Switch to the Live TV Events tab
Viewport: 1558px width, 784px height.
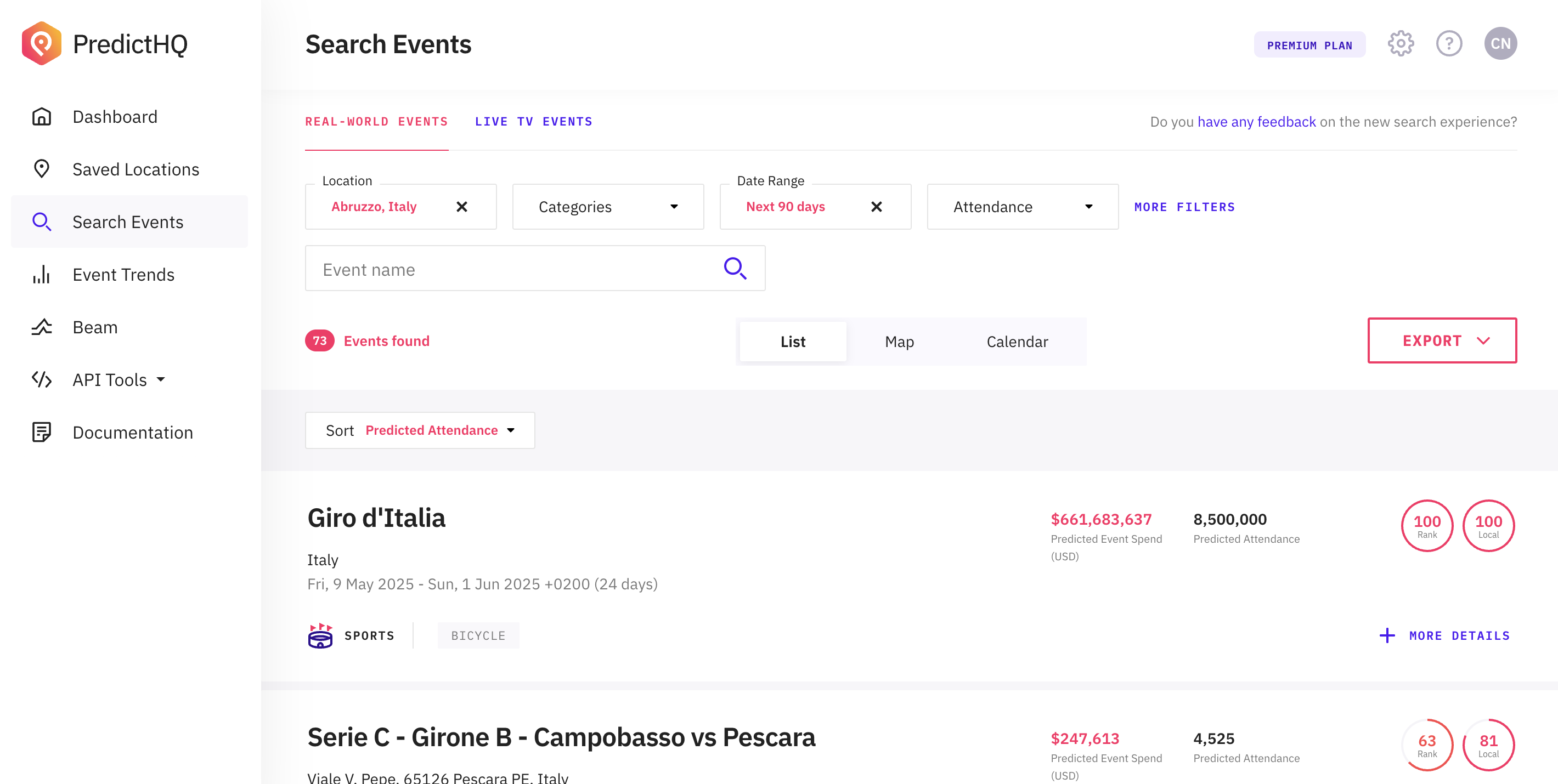pyautogui.click(x=533, y=122)
